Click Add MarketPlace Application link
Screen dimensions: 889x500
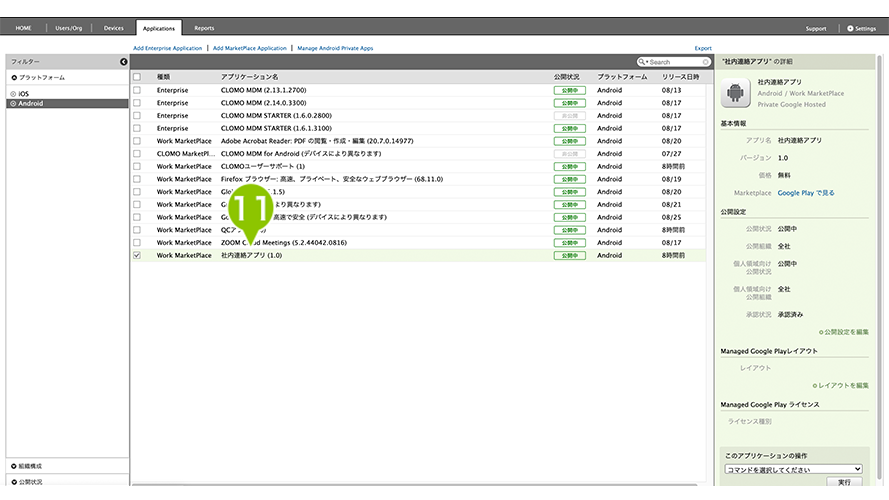click(x=249, y=48)
